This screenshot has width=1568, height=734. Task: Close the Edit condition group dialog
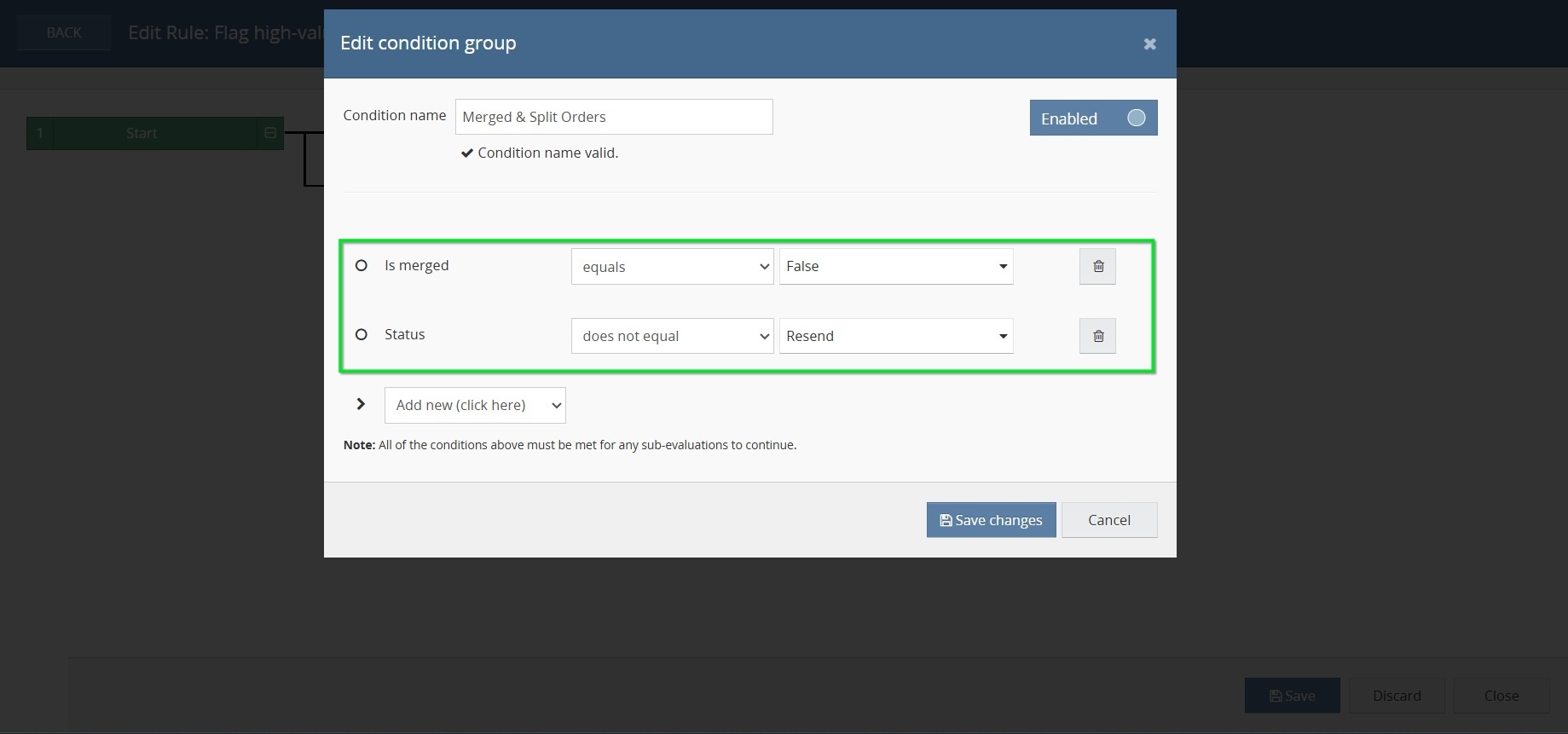[x=1149, y=43]
